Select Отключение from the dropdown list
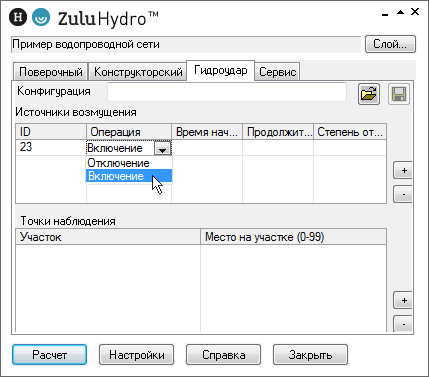This screenshot has width=429, height=377. 129,163
